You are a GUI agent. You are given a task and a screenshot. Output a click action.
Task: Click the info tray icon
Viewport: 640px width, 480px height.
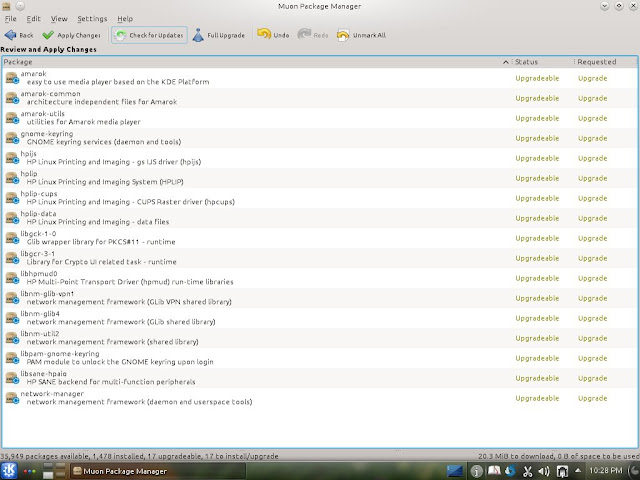pos(476,471)
